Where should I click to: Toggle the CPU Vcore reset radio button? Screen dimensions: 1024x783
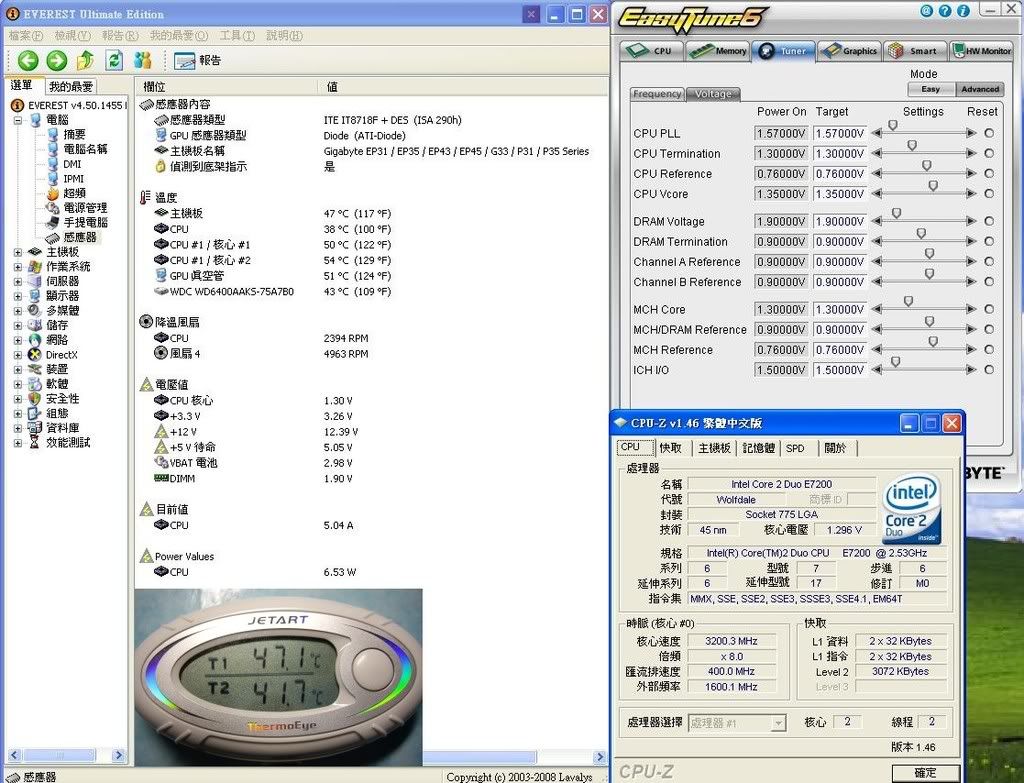(989, 194)
